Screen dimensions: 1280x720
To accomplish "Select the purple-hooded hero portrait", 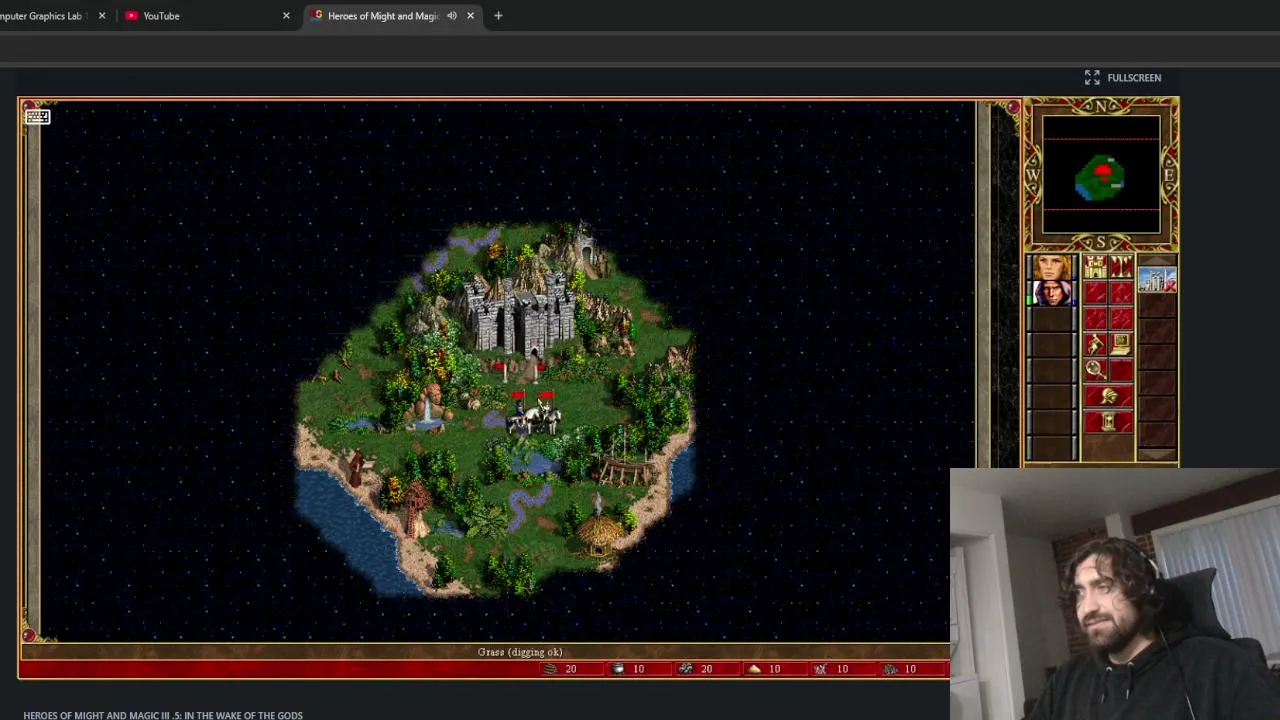I will click(1052, 294).
